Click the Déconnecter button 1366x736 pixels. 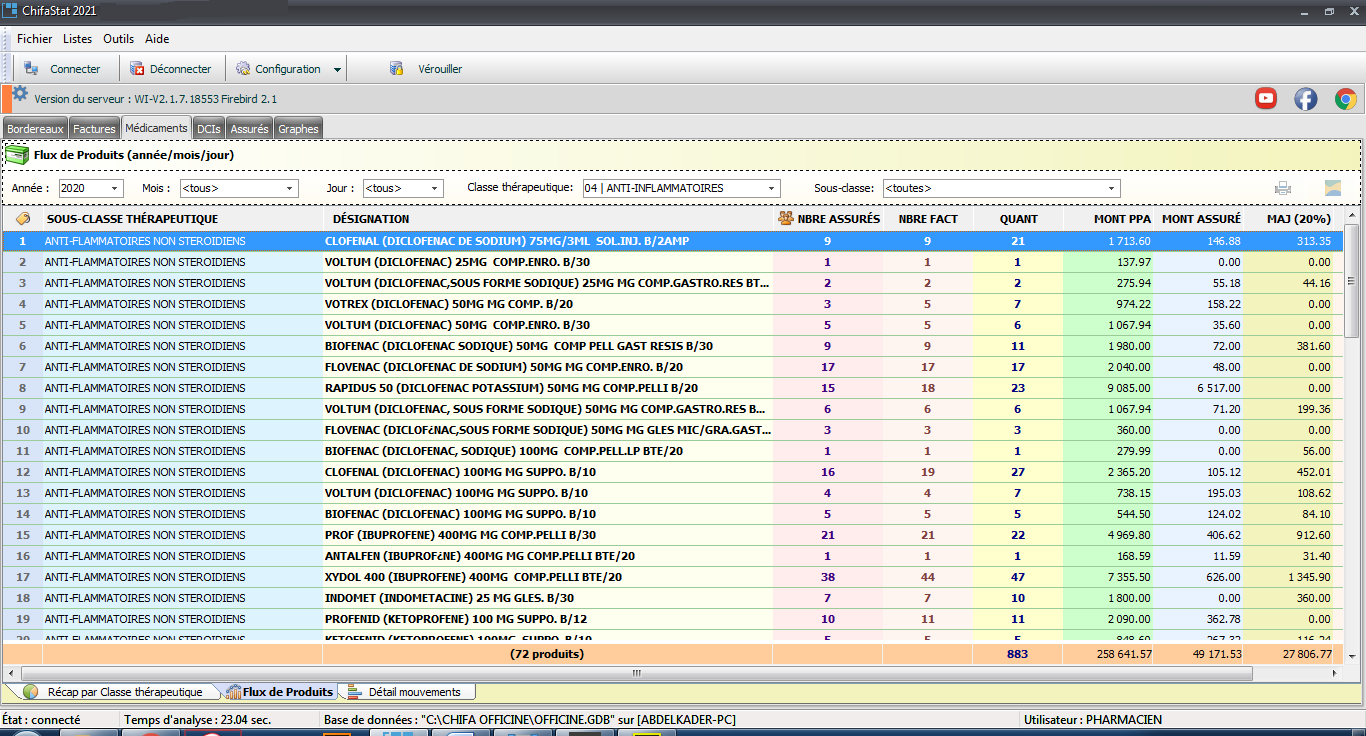169,69
